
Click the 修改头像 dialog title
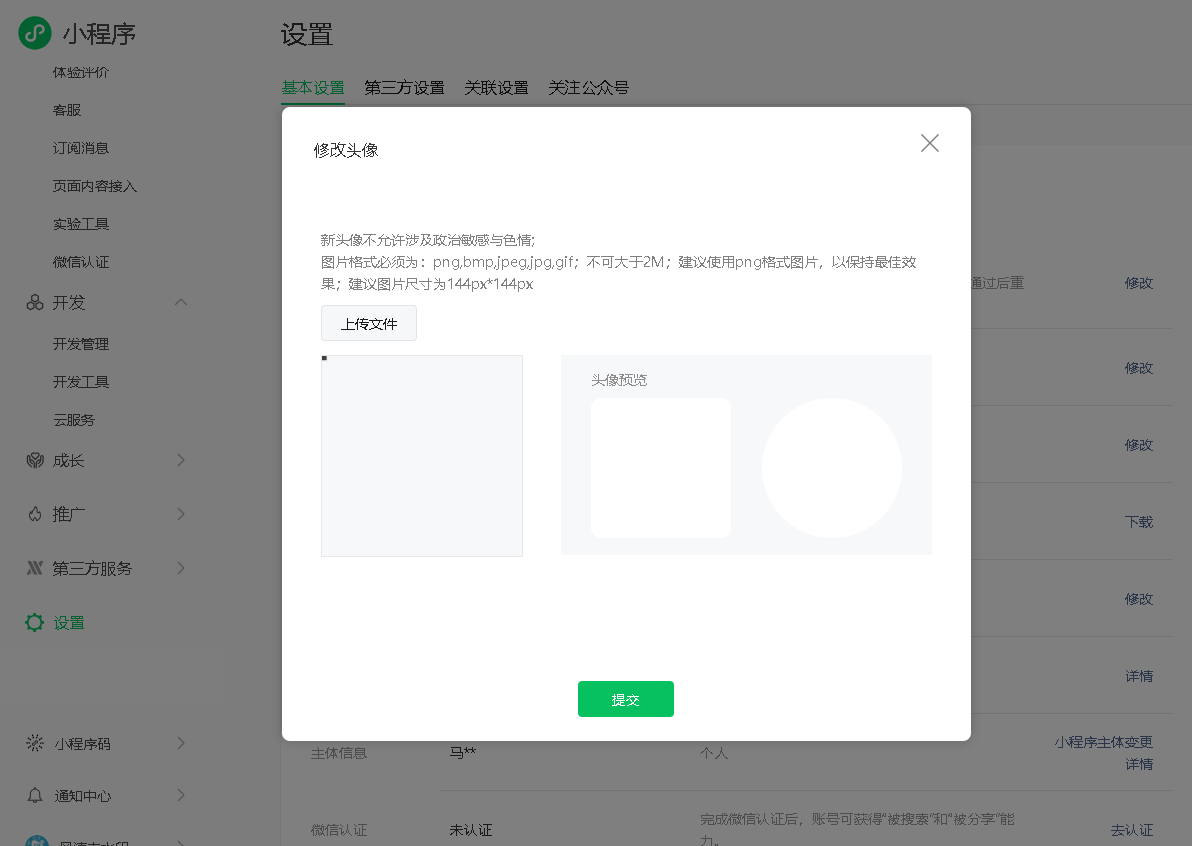point(346,150)
